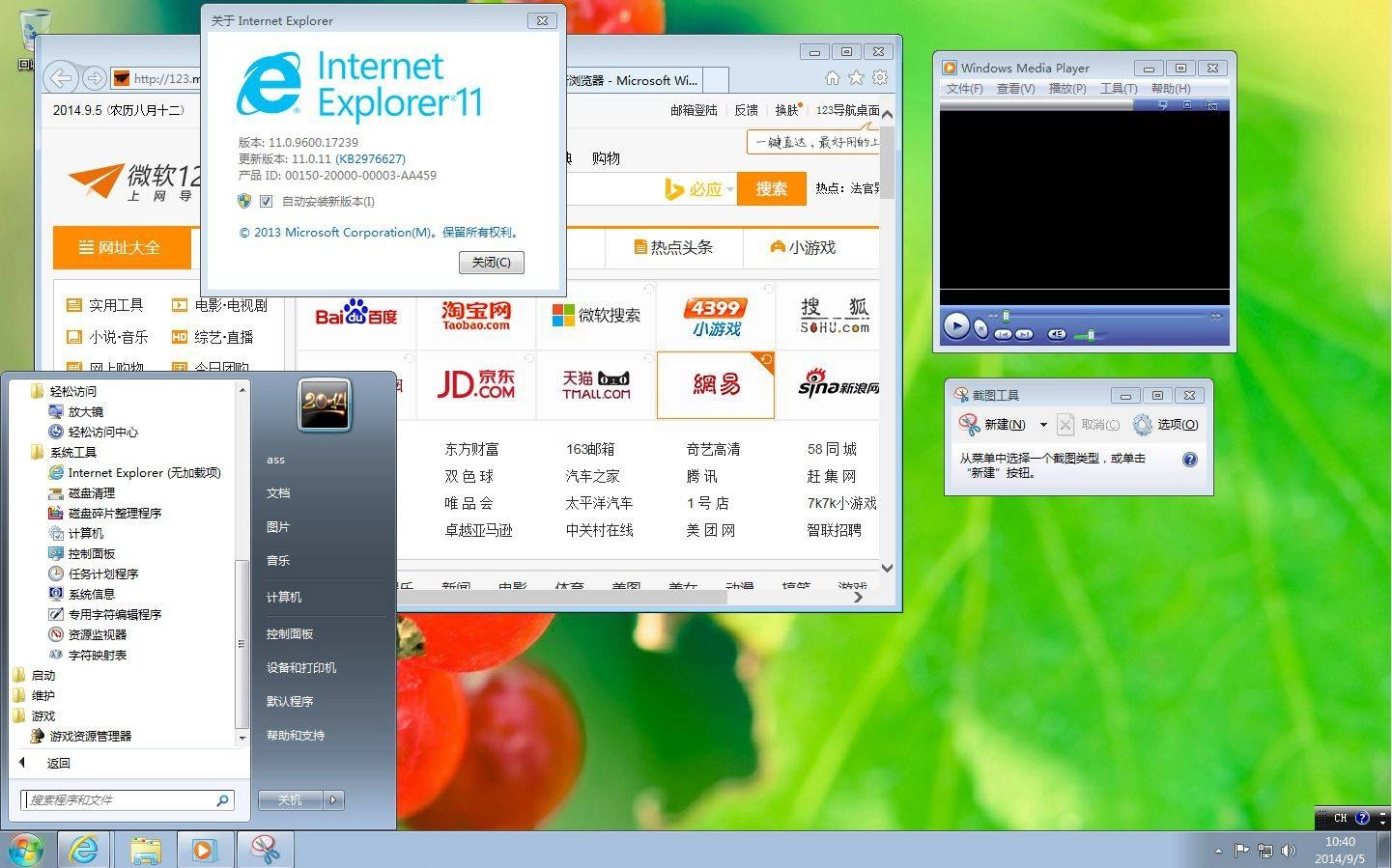Go to the IE home page icon
The image size is (1392, 868).
coord(833,77)
